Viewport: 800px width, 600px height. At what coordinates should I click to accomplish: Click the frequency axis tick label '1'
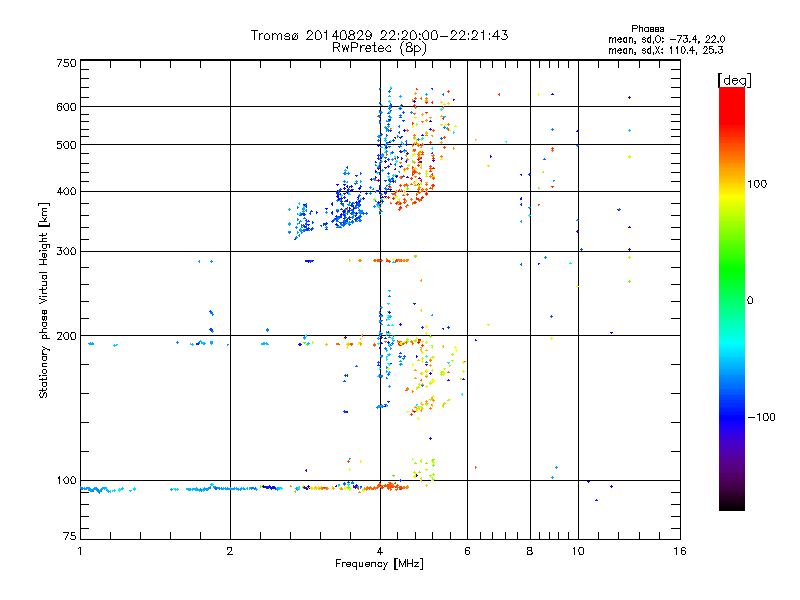coord(80,551)
